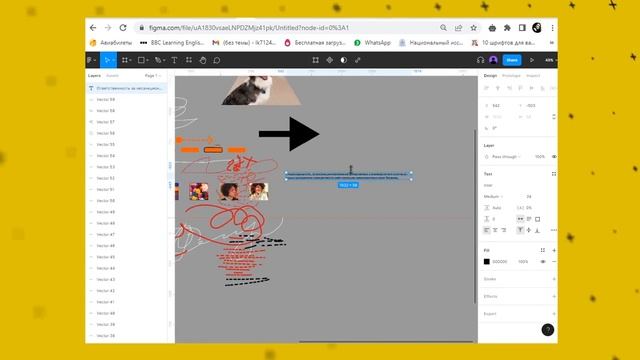Image resolution: width=640 pixels, height=360 pixels.
Task: Select the Hand tool
Action: pos(203,60)
